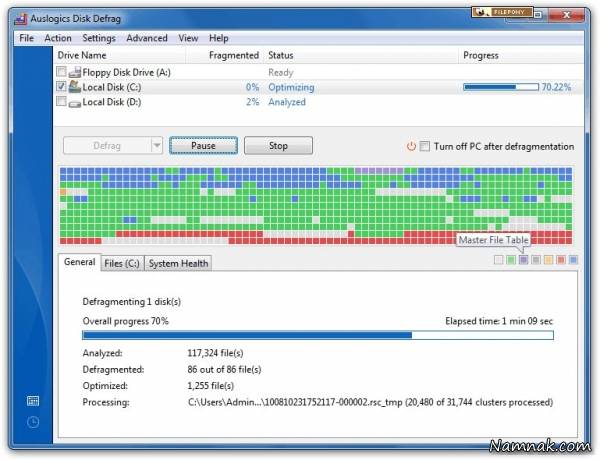The width and height of the screenshot is (600, 460).
Task: Click the clock icon in left sidebar
Action: 33,421
